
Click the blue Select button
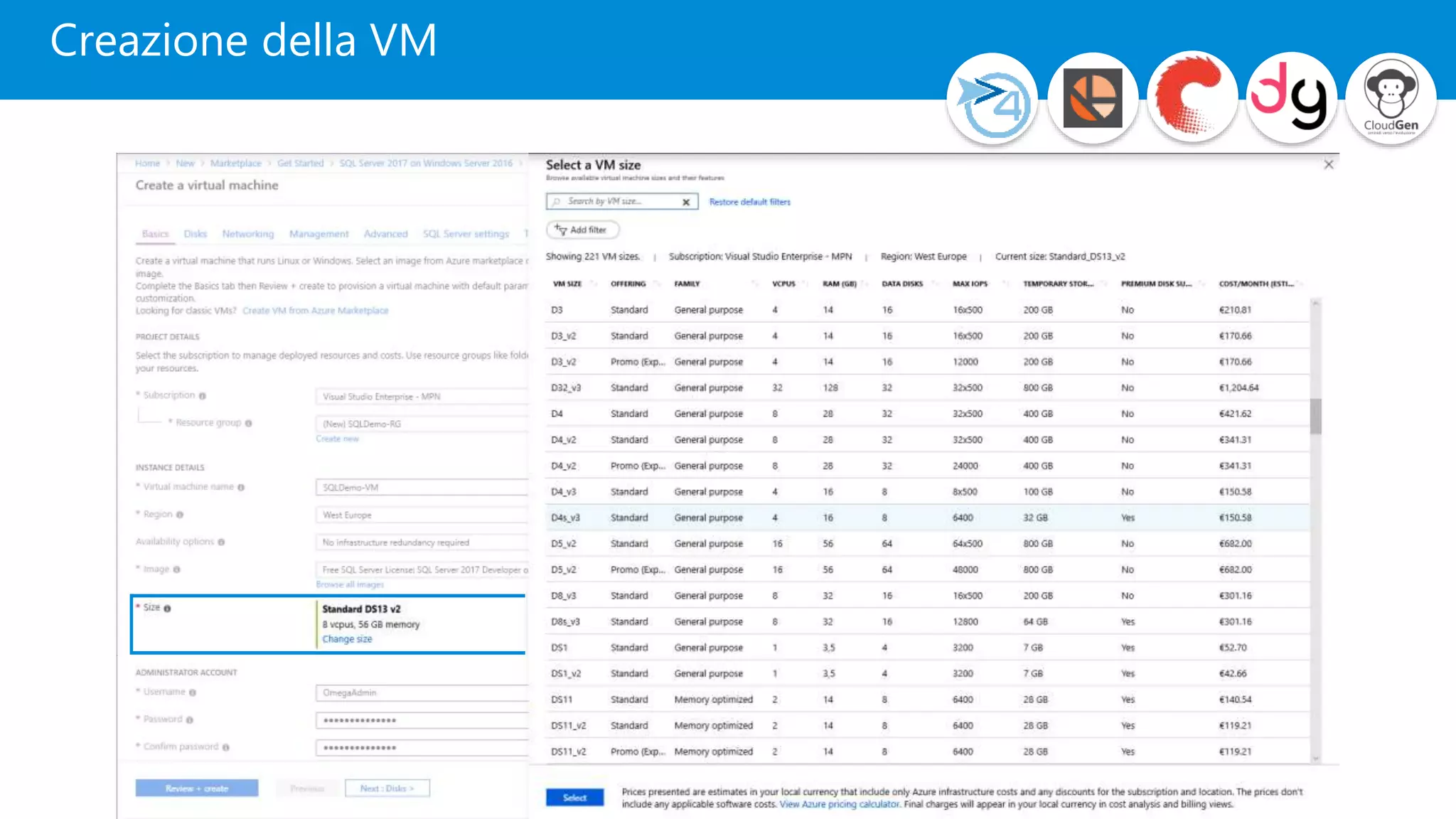tap(574, 798)
